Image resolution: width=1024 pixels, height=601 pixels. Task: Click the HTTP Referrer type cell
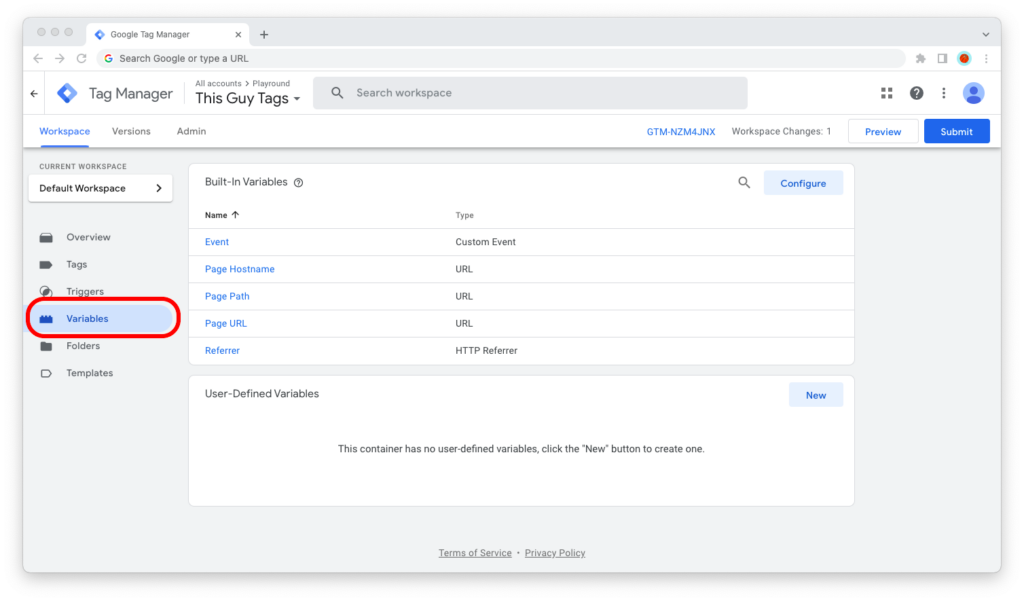click(x=486, y=351)
